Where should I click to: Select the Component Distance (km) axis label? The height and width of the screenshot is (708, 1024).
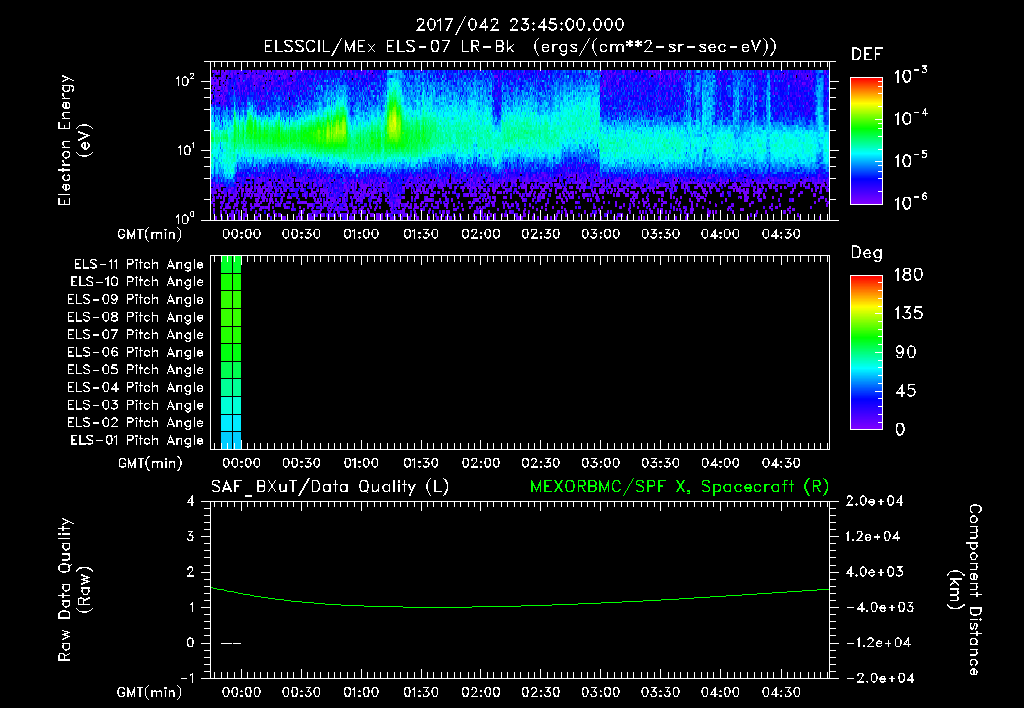coord(965,589)
